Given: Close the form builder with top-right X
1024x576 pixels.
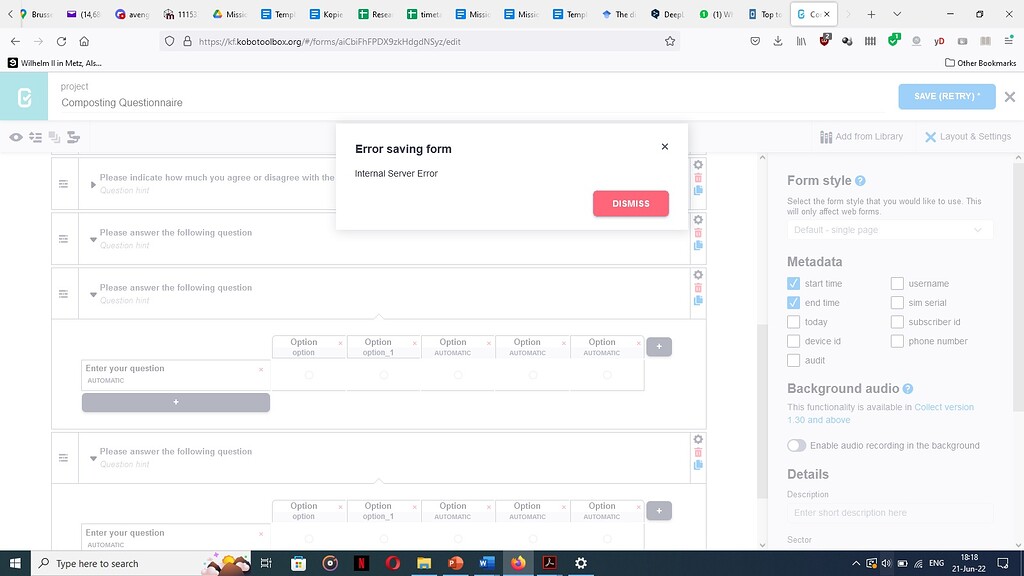Looking at the screenshot, I should (1010, 97).
